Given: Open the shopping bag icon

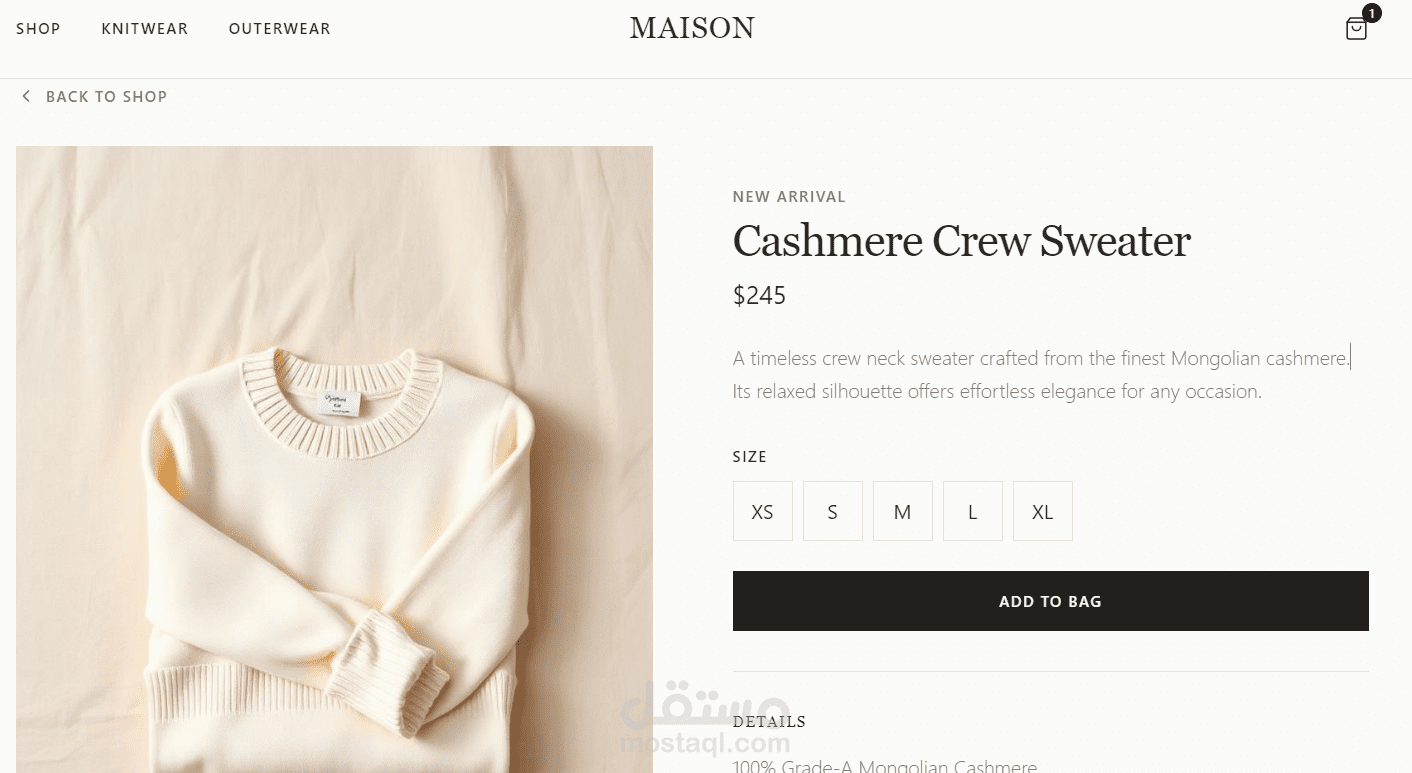Looking at the screenshot, I should point(1356,29).
